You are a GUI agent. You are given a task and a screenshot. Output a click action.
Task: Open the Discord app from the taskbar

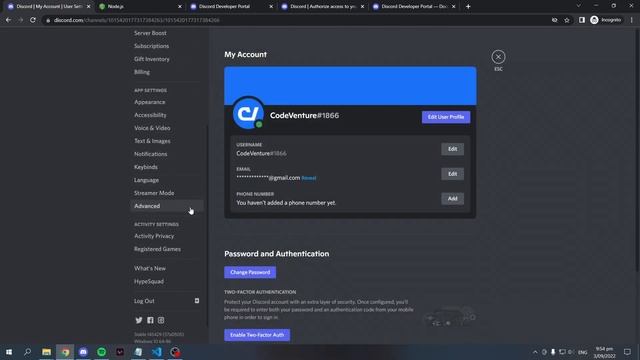tap(83, 352)
